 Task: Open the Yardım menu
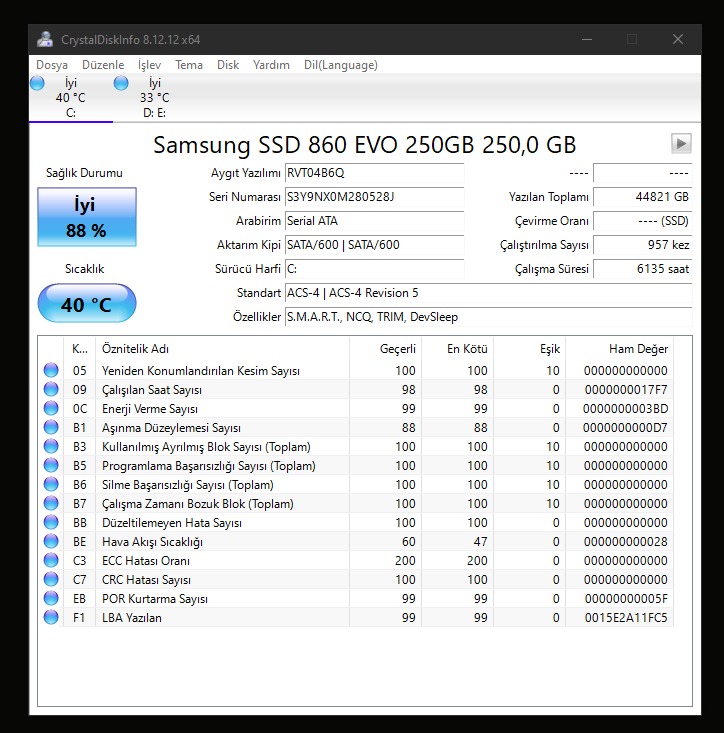pyautogui.click(x=271, y=65)
